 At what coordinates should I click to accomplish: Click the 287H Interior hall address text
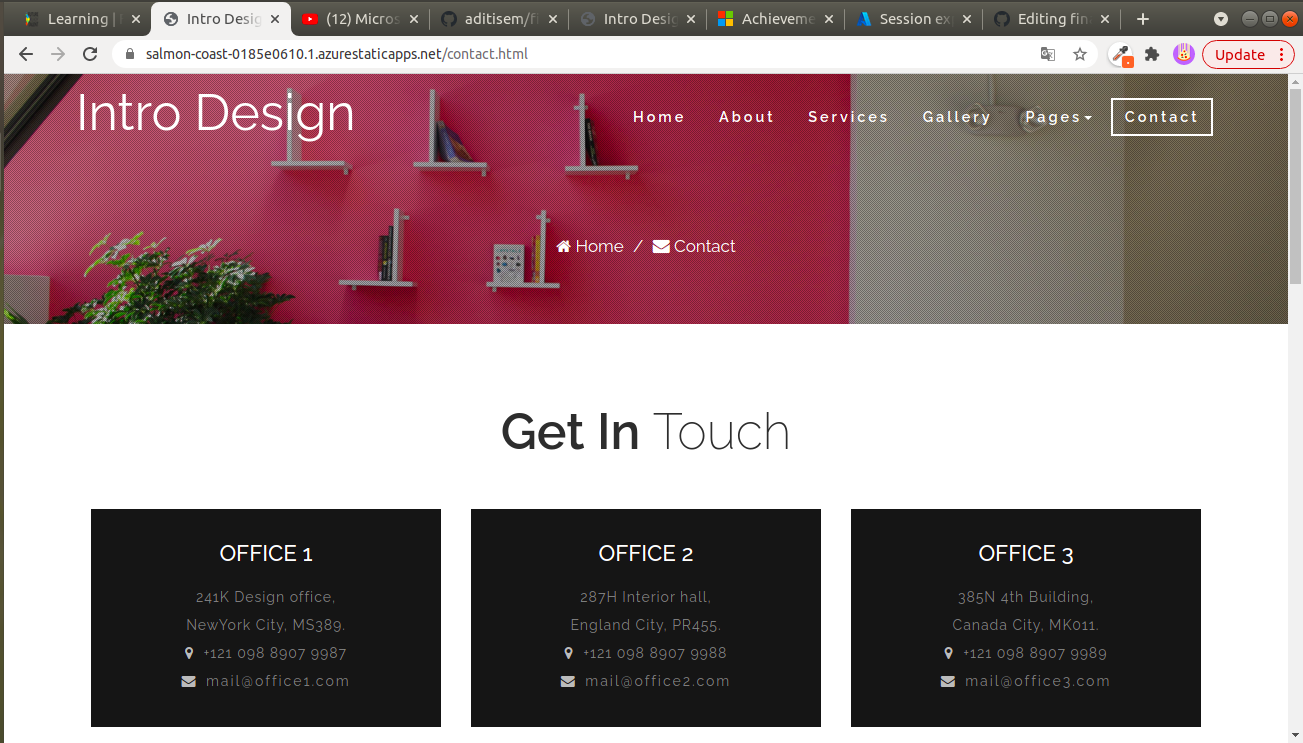click(646, 597)
